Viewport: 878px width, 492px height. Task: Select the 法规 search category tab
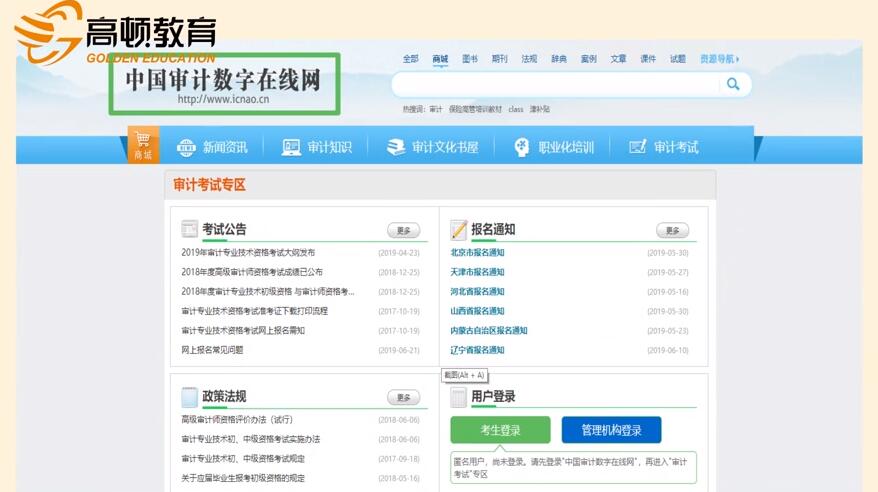tap(529, 59)
